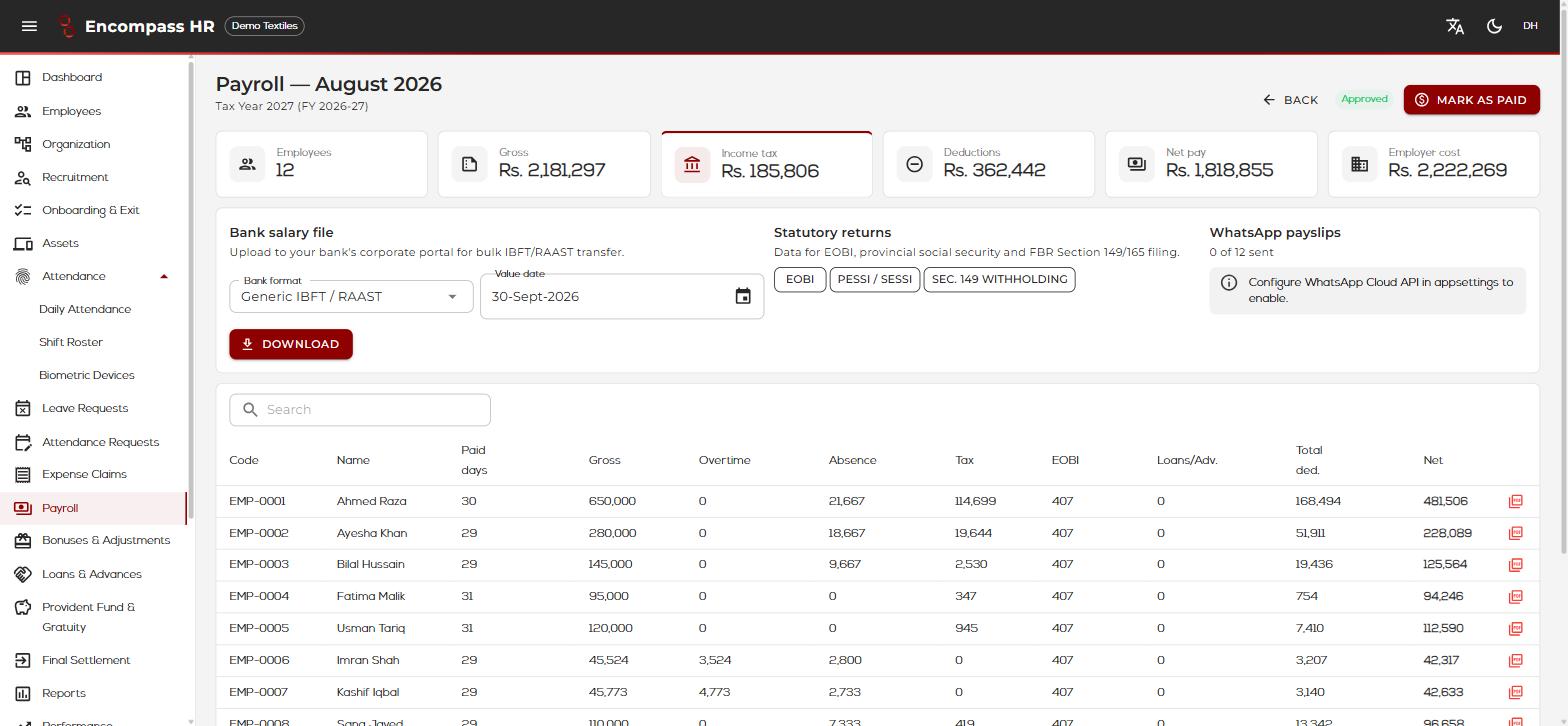Open the hamburger navigation menu
The image size is (1568, 726).
click(29, 26)
